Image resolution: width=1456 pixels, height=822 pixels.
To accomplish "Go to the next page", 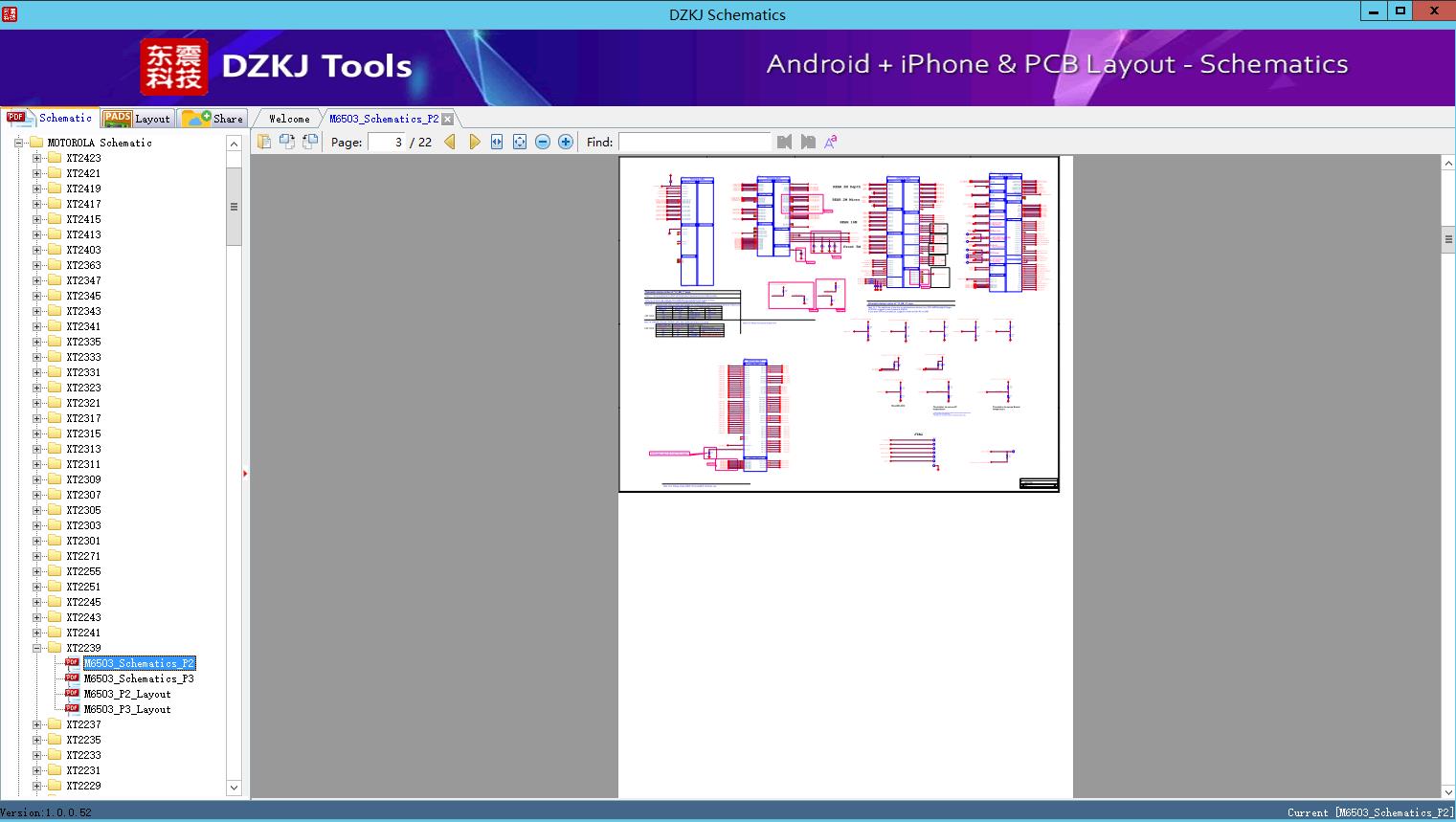I will pyautogui.click(x=474, y=142).
